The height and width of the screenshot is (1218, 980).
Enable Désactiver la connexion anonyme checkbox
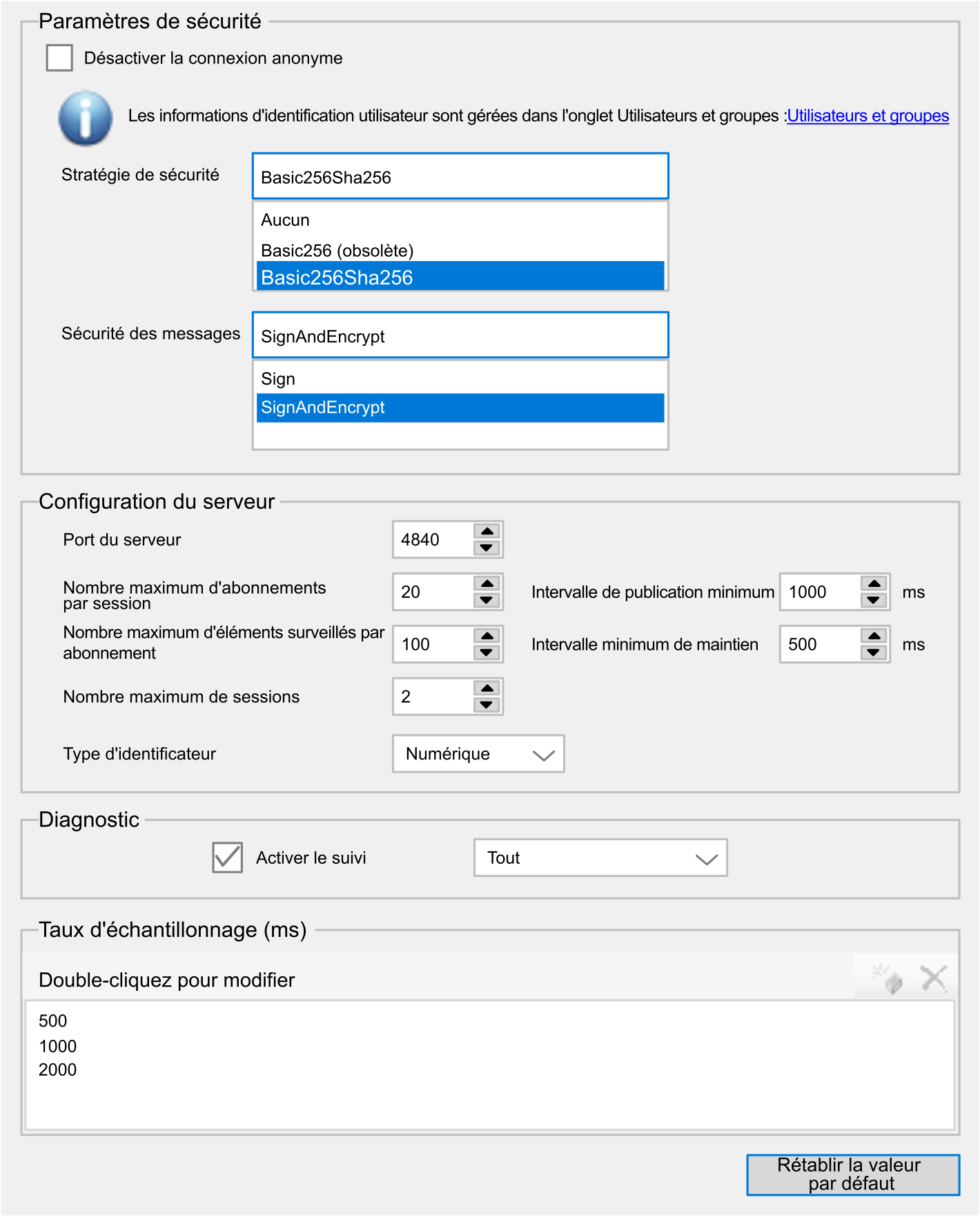[x=59, y=58]
